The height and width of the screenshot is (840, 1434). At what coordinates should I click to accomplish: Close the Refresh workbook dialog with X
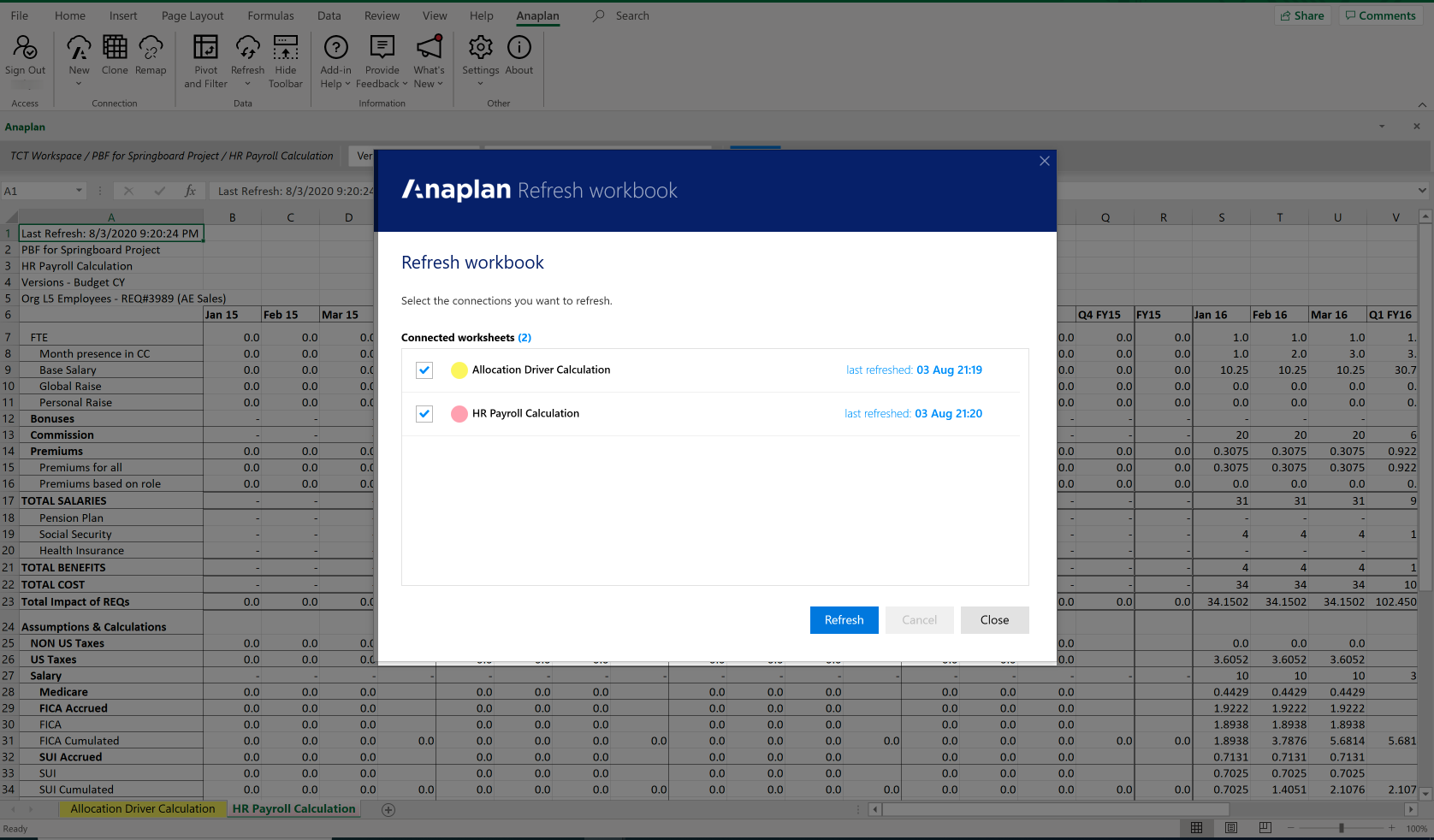1044,161
